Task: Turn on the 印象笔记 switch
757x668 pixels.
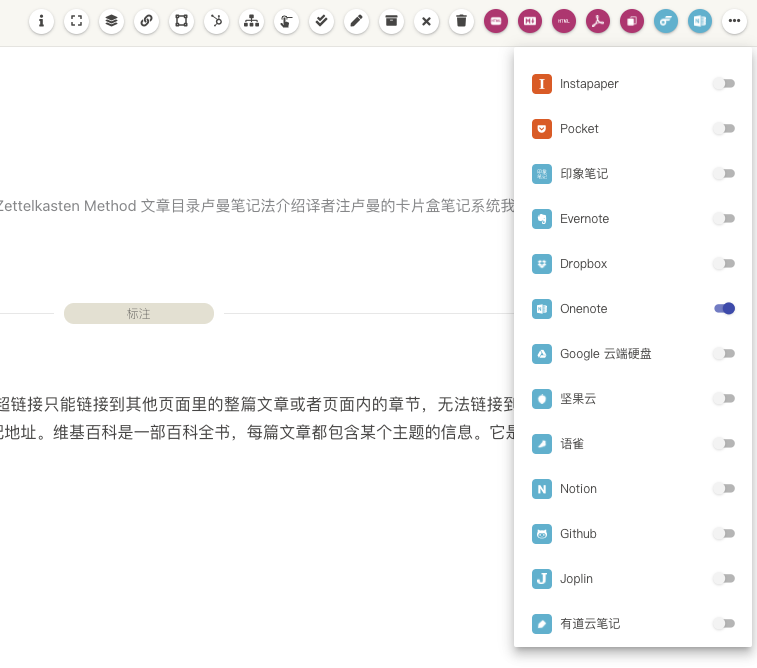Action: pos(724,174)
